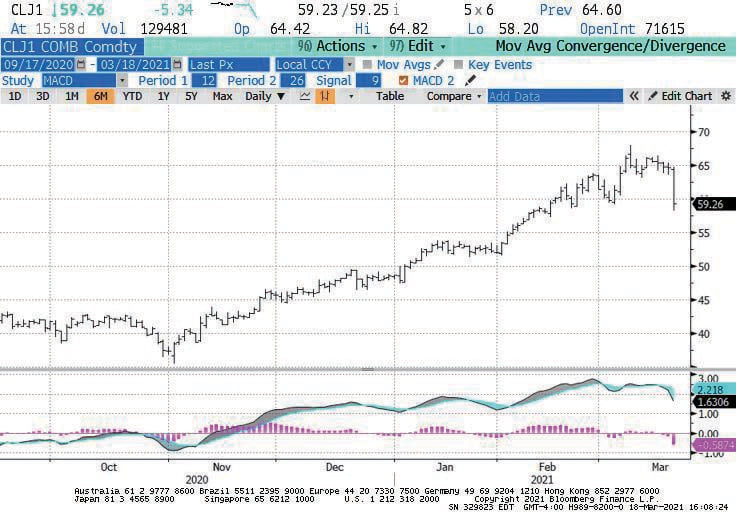Click the panel divider handle between charts

(368, 370)
